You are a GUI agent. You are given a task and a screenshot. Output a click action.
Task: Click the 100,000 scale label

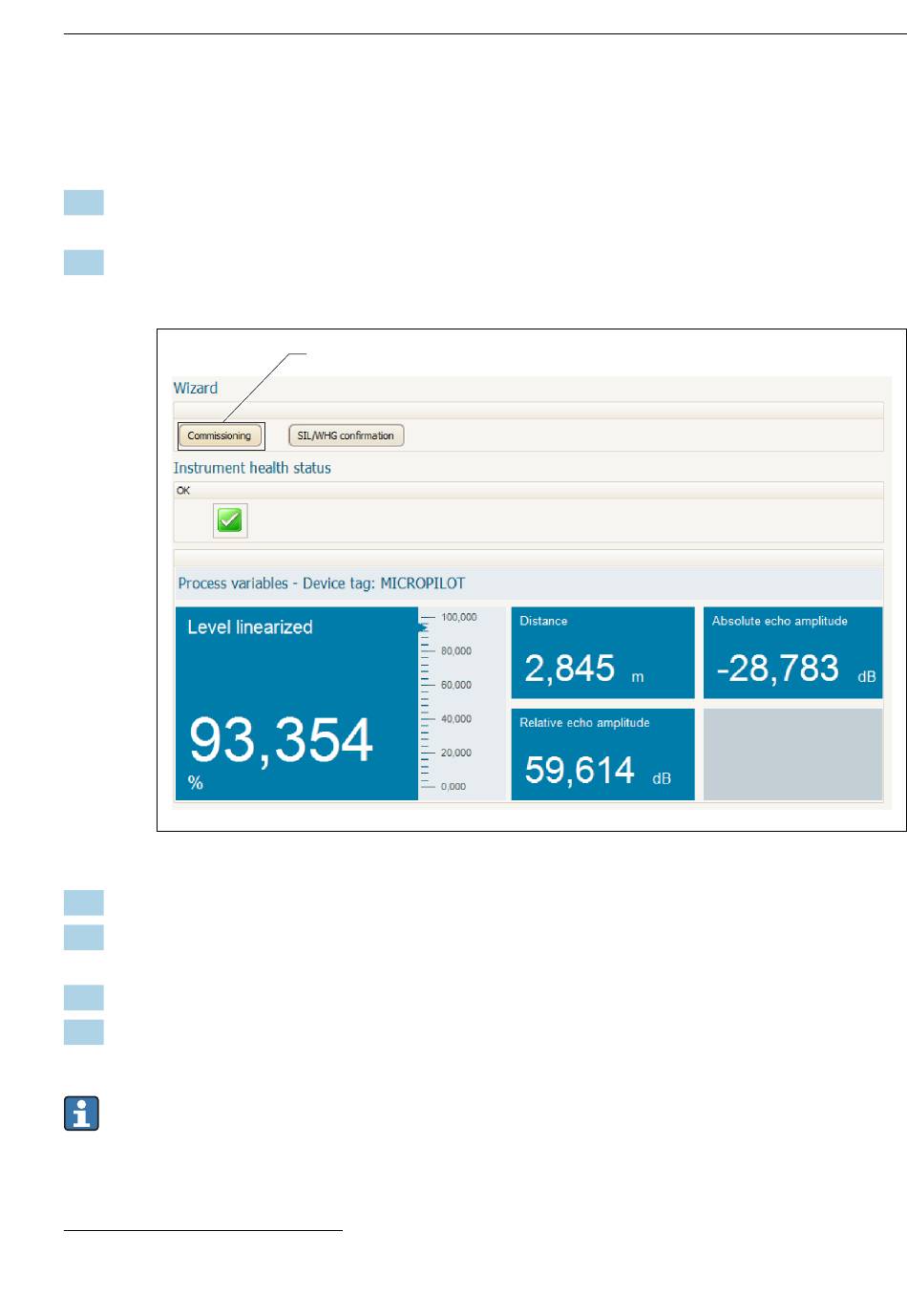pyautogui.click(x=458, y=618)
